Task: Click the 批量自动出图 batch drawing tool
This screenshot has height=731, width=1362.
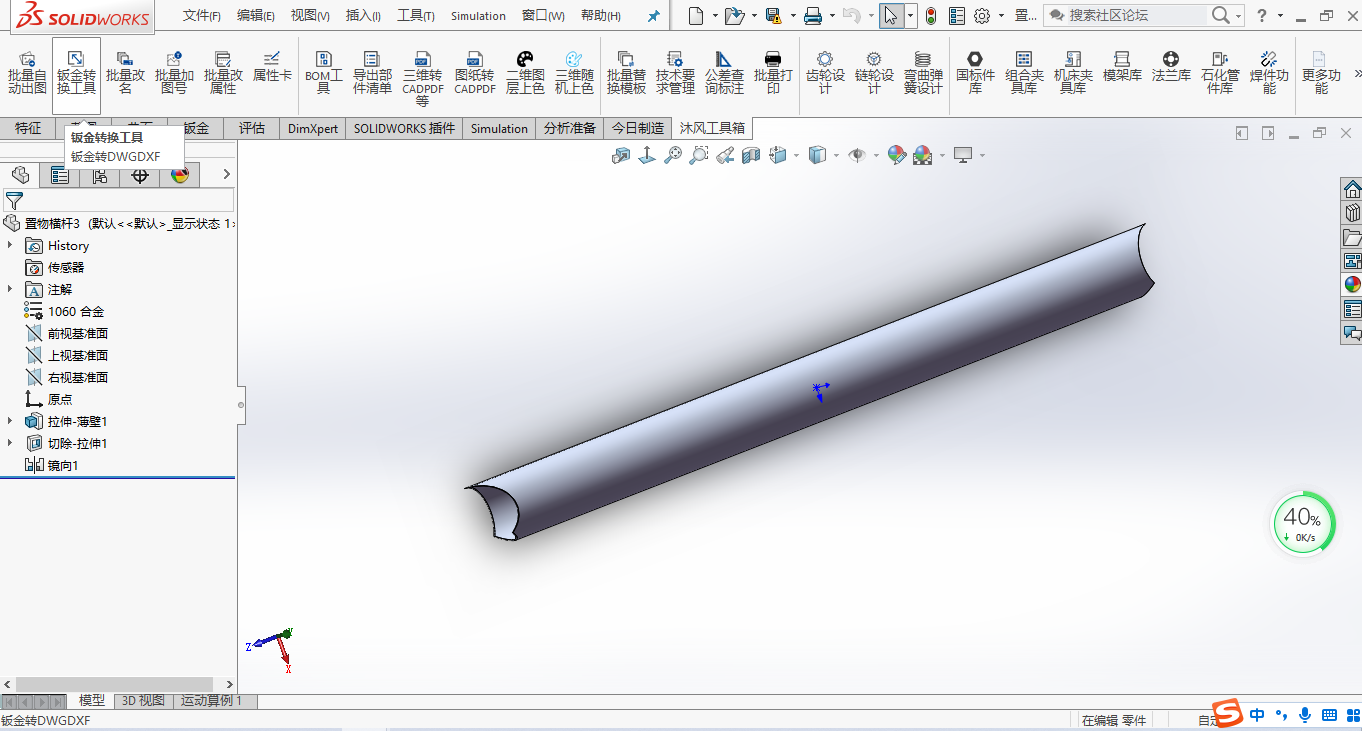Action: tap(27, 75)
